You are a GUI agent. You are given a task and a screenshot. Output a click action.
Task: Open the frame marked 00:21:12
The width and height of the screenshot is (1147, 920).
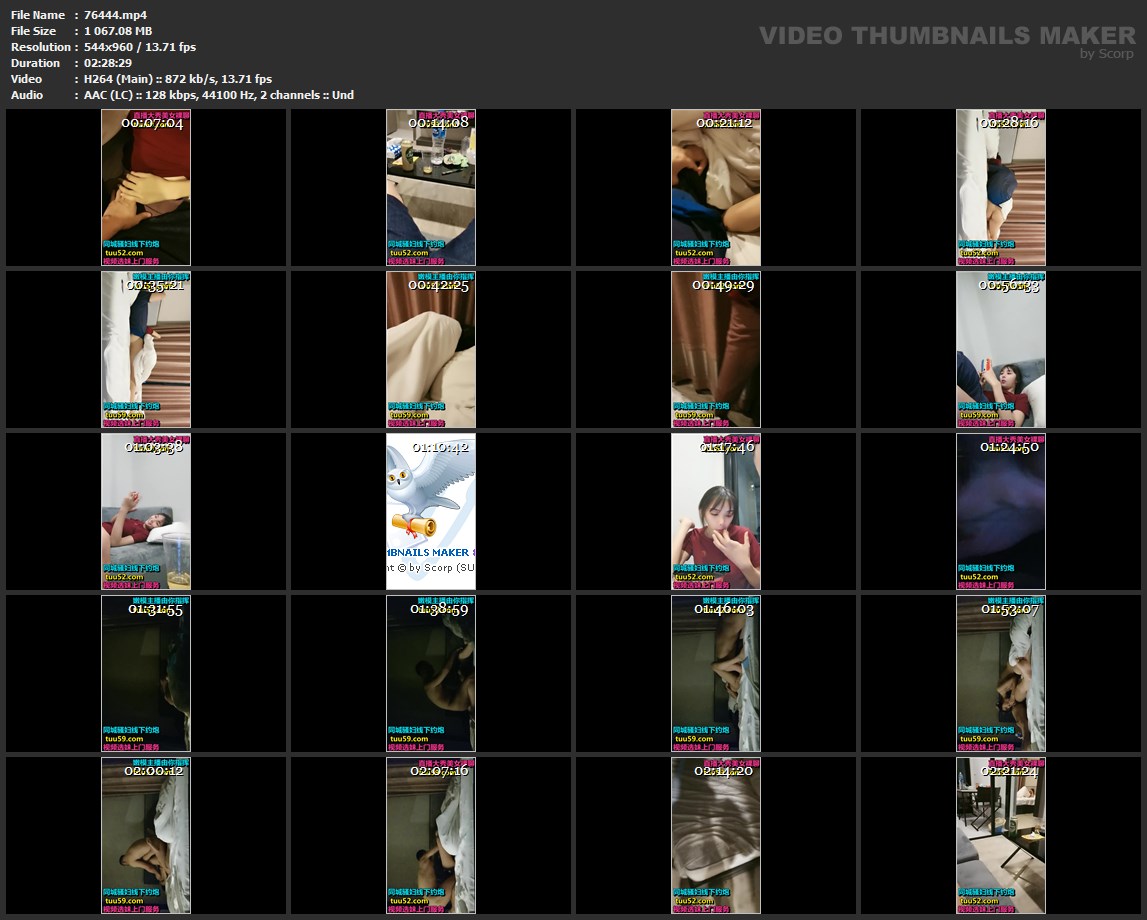coord(716,188)
